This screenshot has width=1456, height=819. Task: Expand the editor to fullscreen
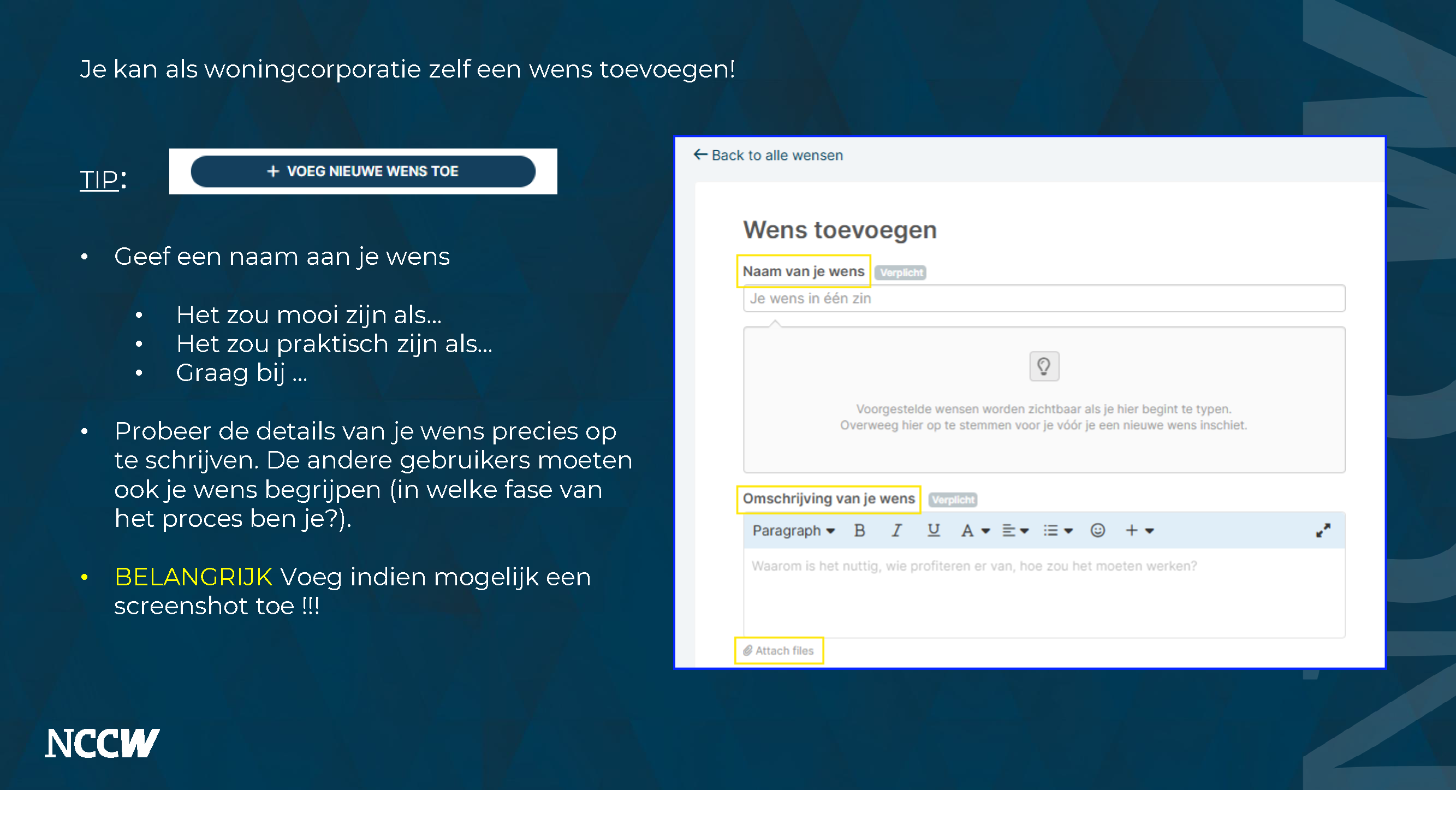pos(1323,530)
